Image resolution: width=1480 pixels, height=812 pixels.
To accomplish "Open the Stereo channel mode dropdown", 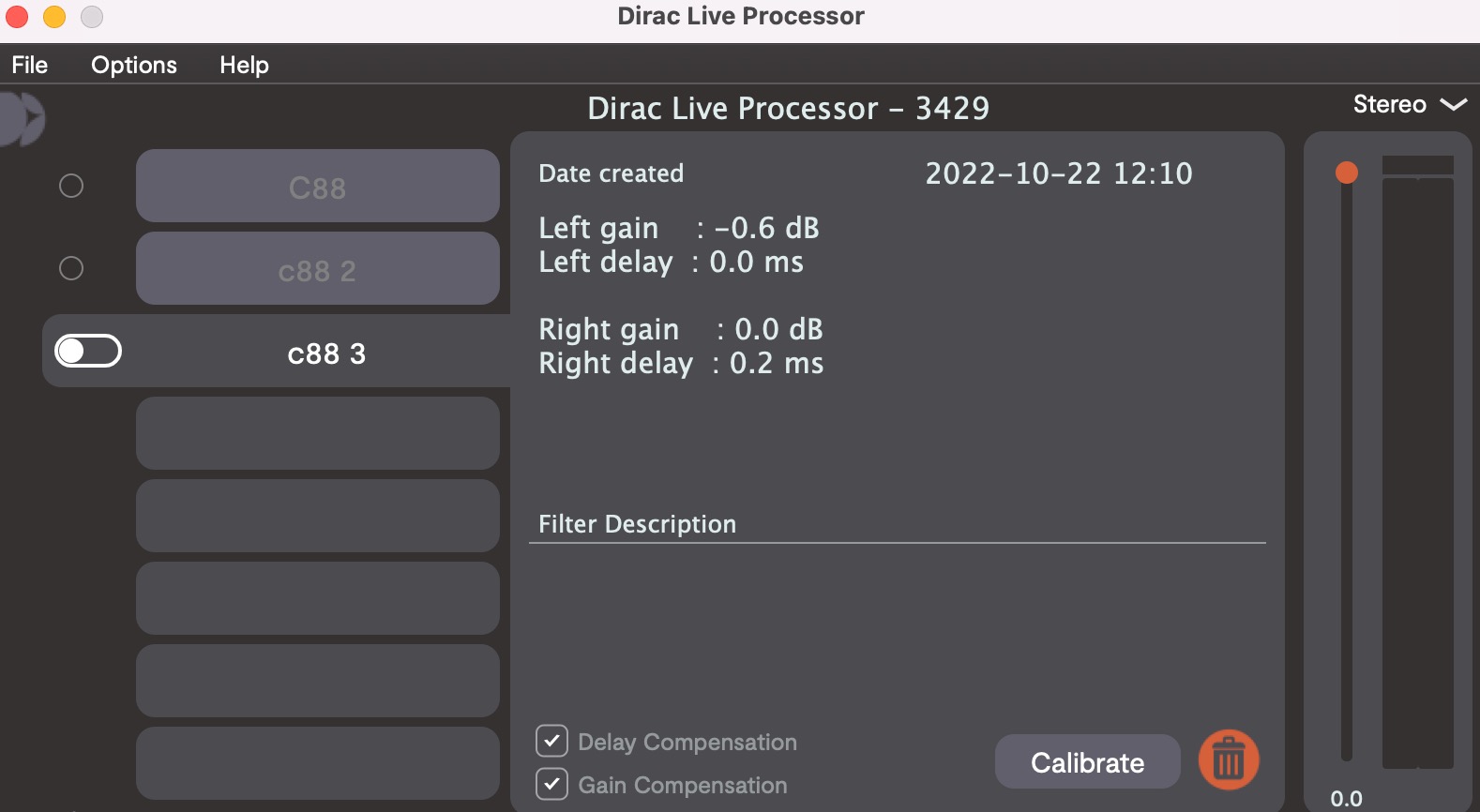I will pos(1410,104).
